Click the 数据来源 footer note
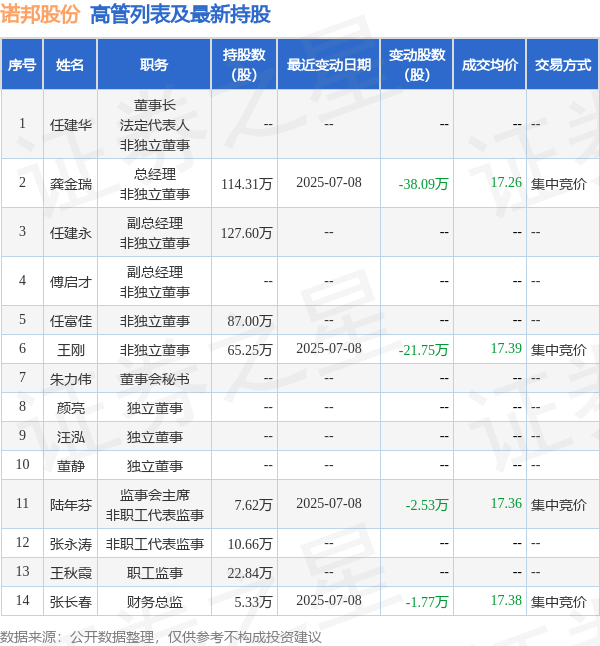The image size is (600, 646). tap(160, 637)
